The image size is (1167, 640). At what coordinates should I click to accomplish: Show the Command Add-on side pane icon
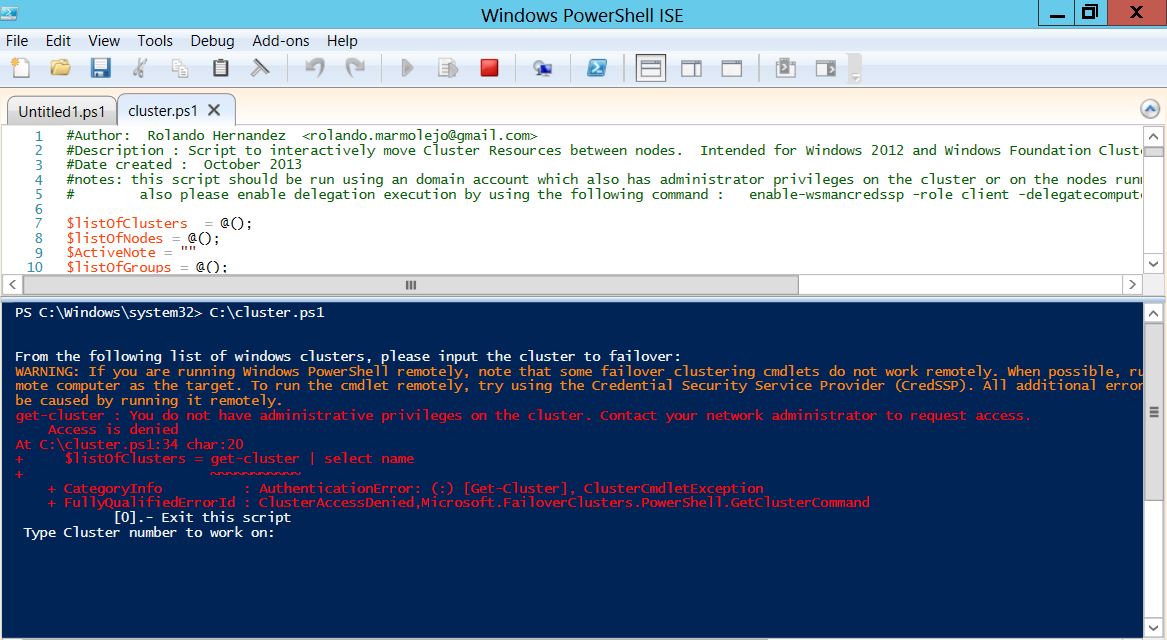(826, 68)
